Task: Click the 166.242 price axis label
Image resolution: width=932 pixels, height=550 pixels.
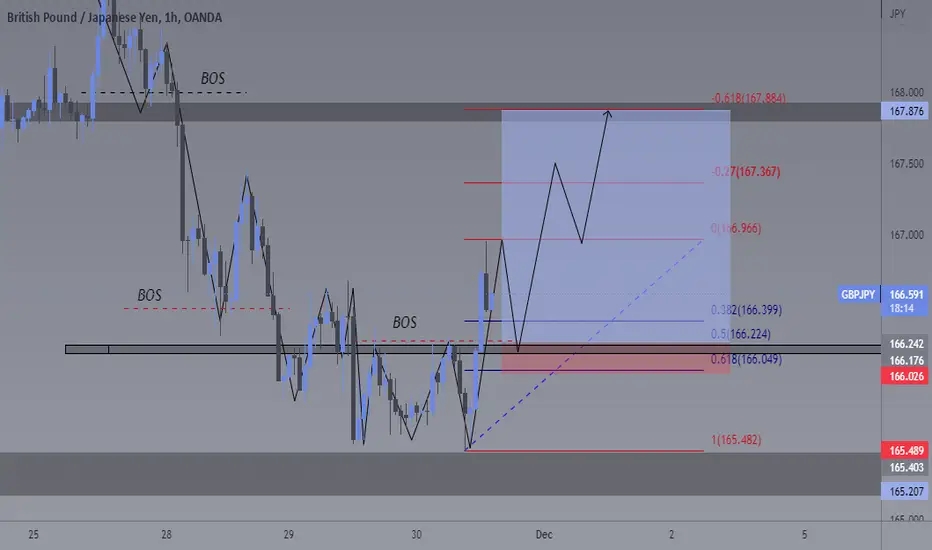Action: [x=906, y=344]
